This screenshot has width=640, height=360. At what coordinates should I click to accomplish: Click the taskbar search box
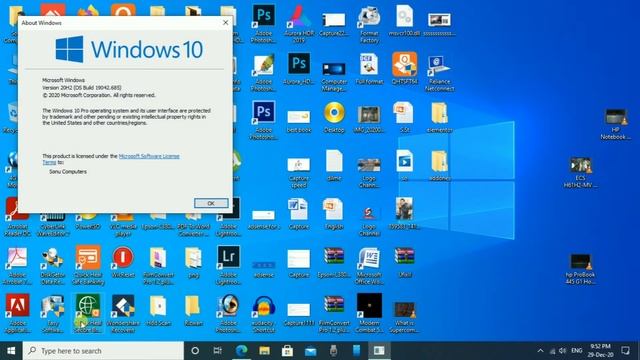[x=103, y=351]
